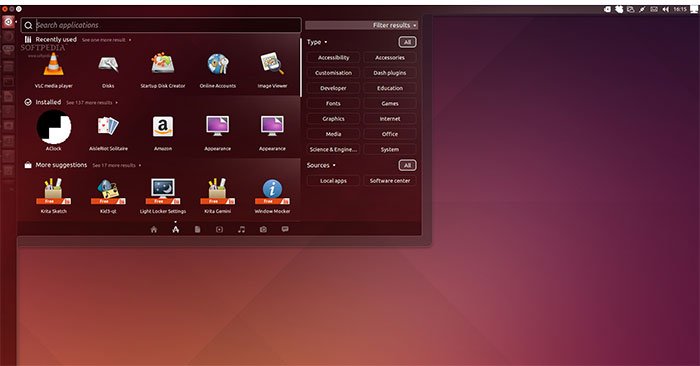The height and width of the screenshot is (366, 700).
Task: Toggle the Software center source filter
Action: [x=390, y=181]
